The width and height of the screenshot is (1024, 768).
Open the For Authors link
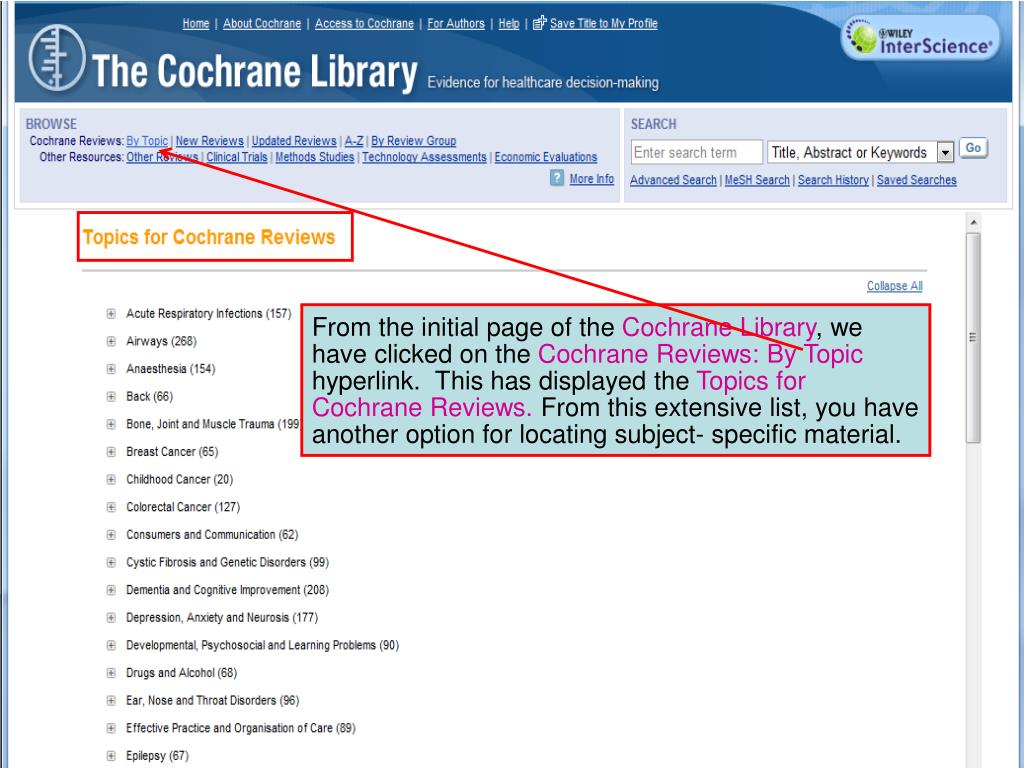(456, 24)
